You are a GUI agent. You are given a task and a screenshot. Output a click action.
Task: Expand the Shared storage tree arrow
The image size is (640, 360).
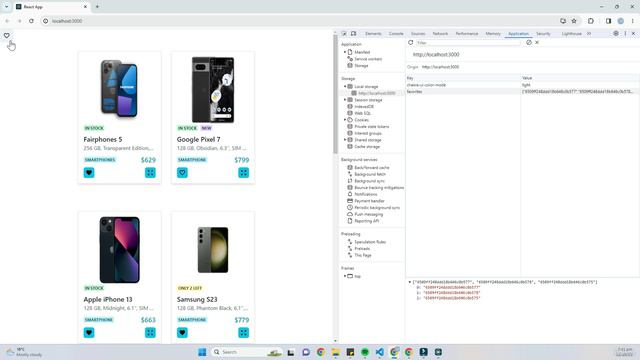[345, 140]
